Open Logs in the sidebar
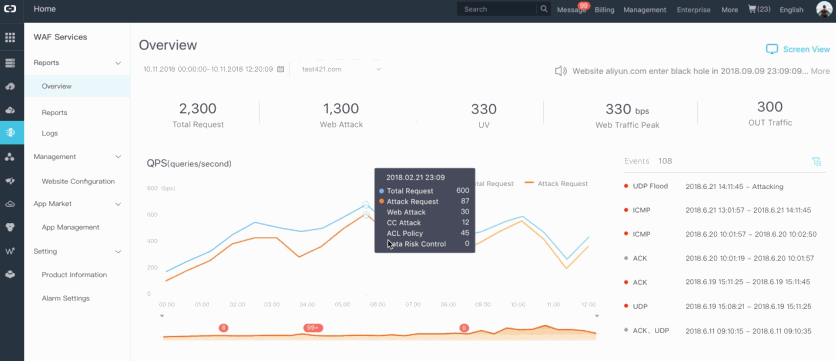This screenshot has height=361, width=836. 50,133
